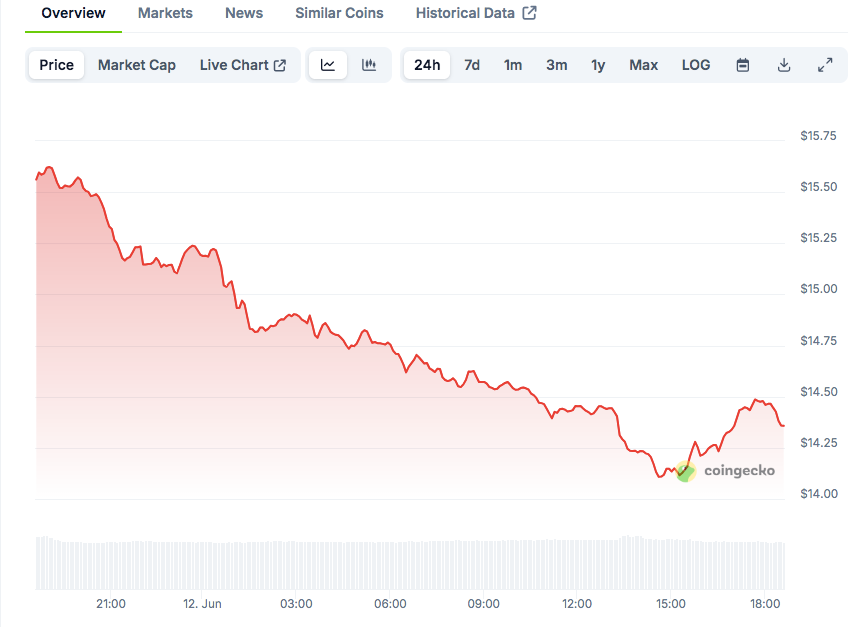
Task: Open Historical Data external link icon
Action: [530, 13]
